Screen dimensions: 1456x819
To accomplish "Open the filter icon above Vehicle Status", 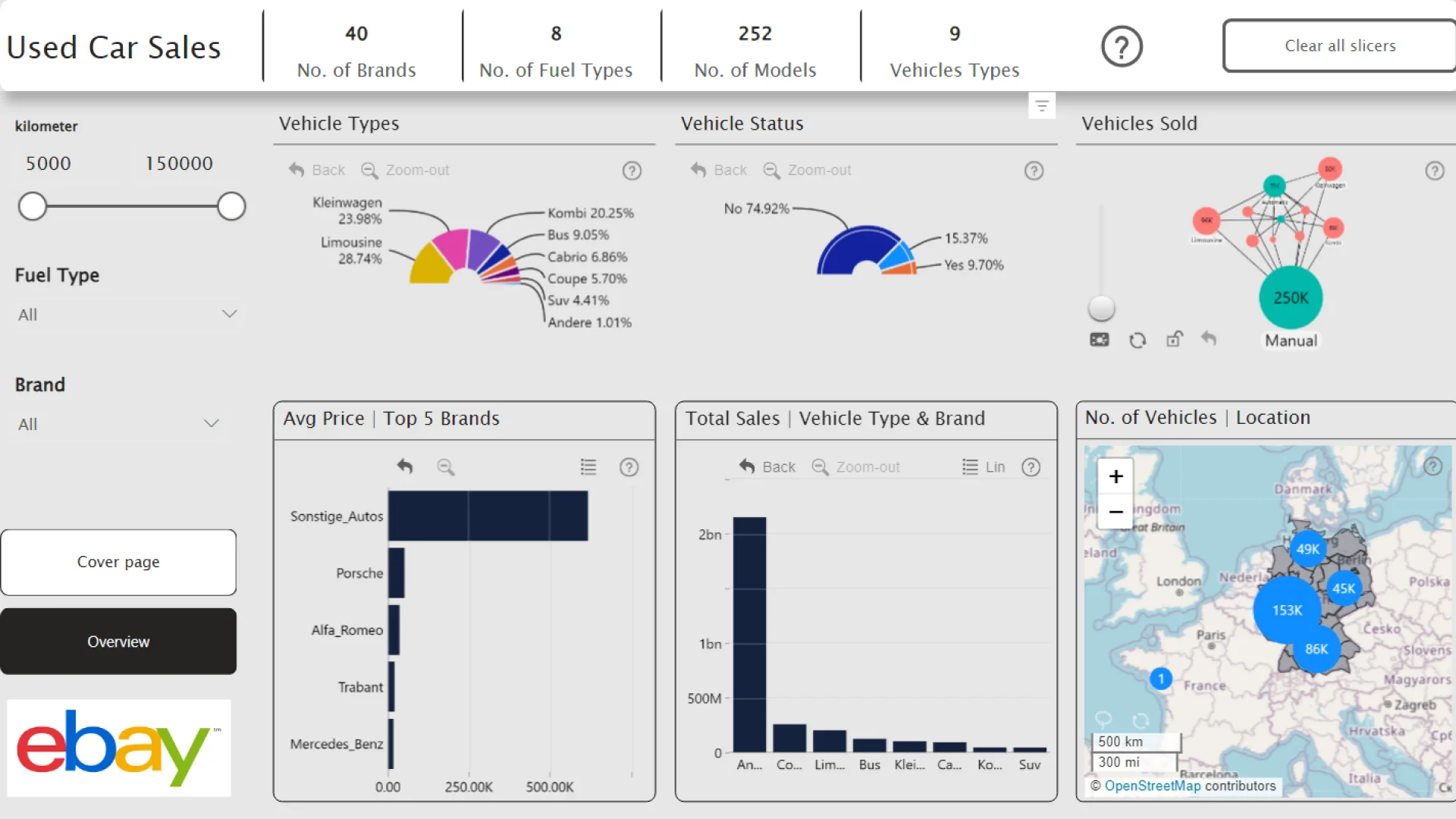I will point(1042,105).
